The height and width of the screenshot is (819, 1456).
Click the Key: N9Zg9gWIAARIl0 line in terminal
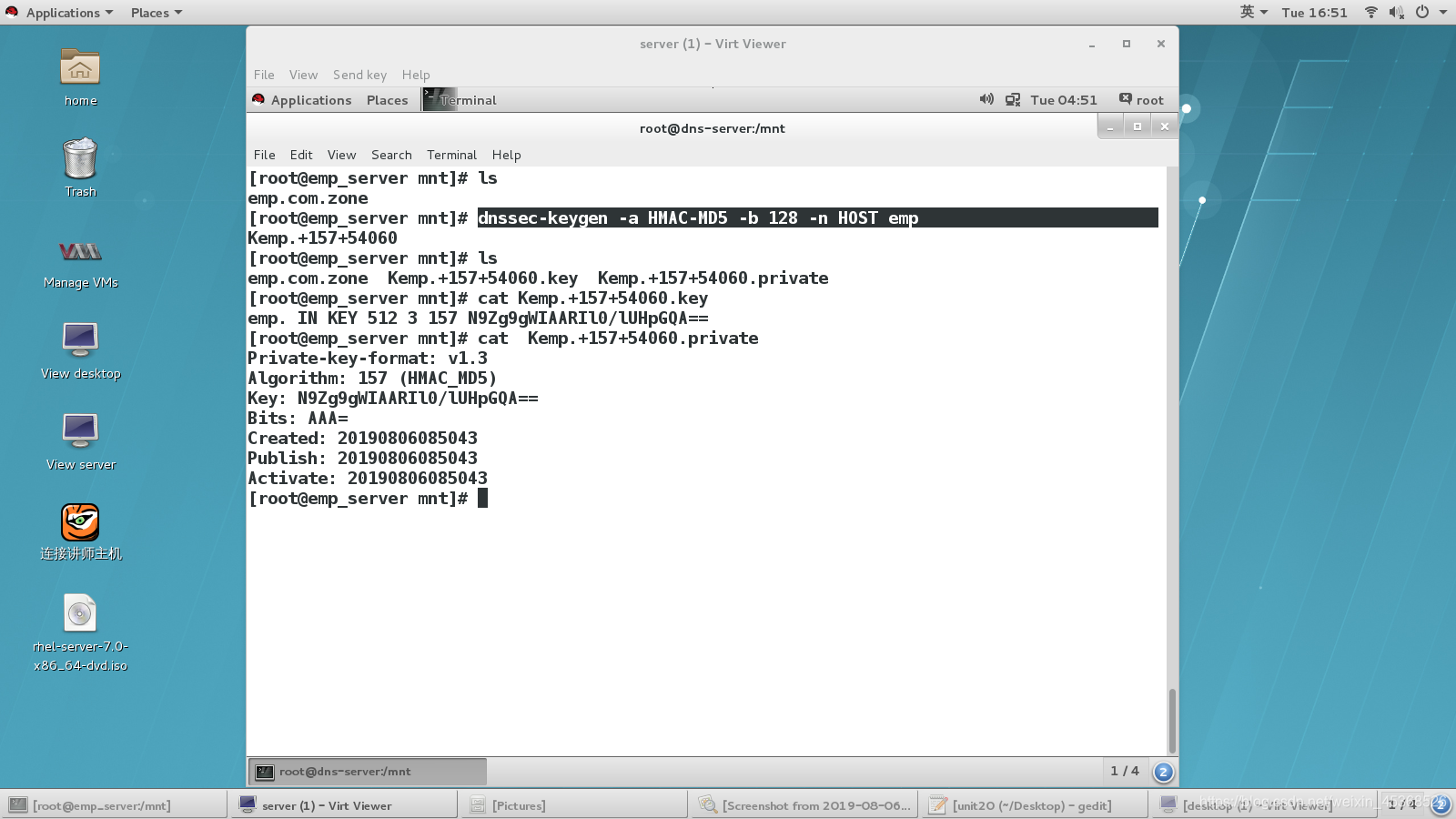pos(392,398)
